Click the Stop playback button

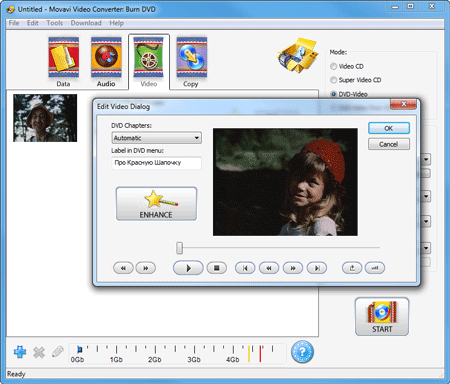pos(217,268)
